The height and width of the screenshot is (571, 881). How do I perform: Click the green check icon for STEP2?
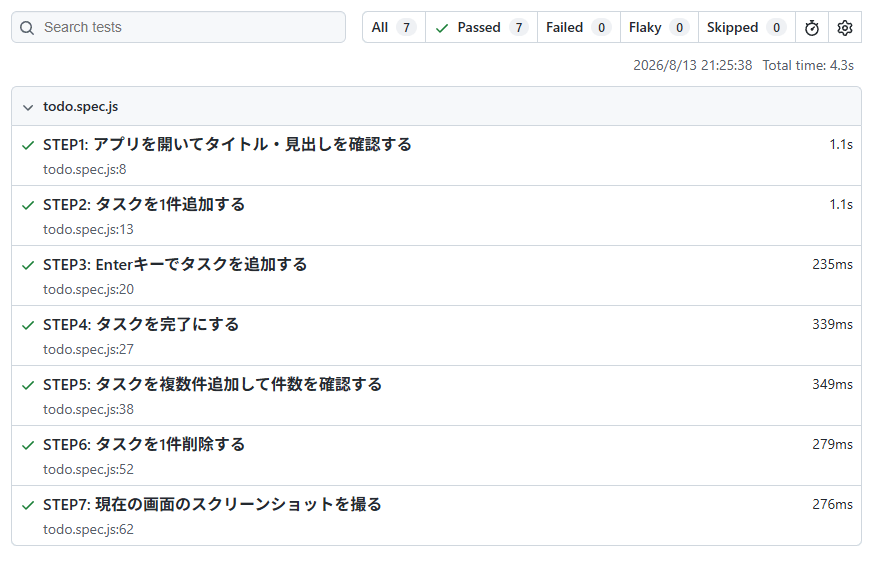click(28, 206)
